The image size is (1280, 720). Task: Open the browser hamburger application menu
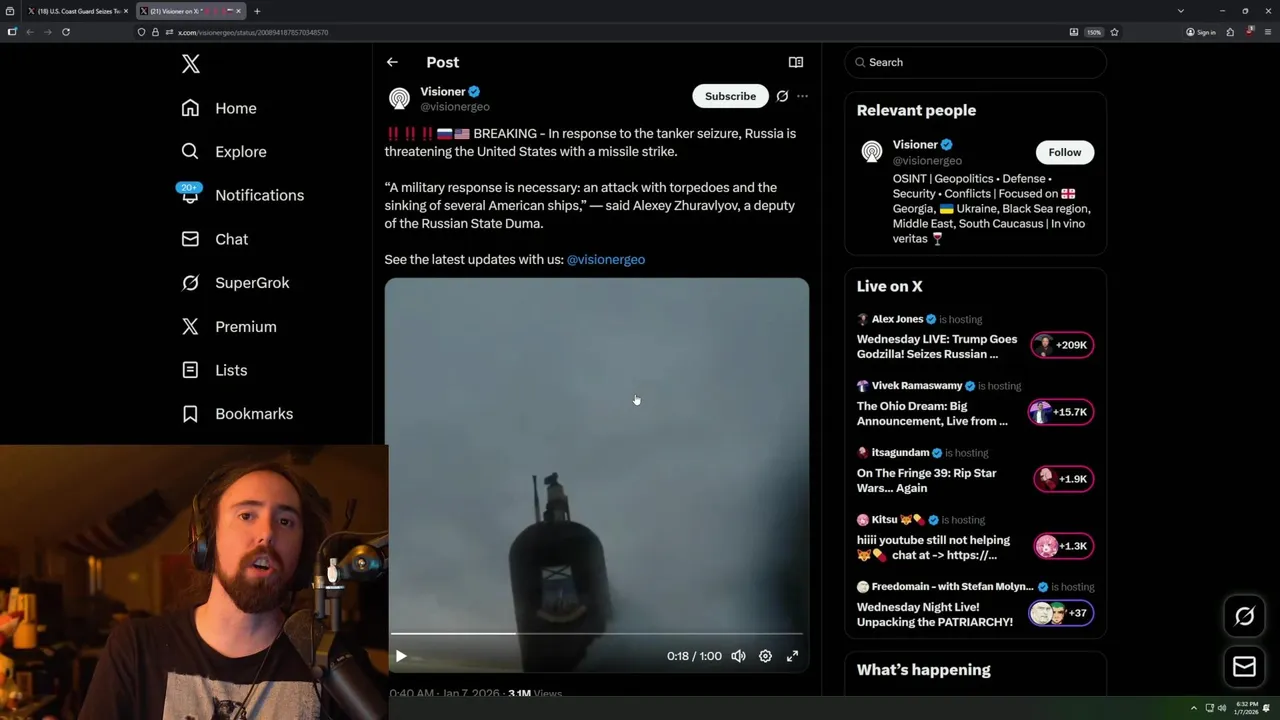coord(1267,32)
